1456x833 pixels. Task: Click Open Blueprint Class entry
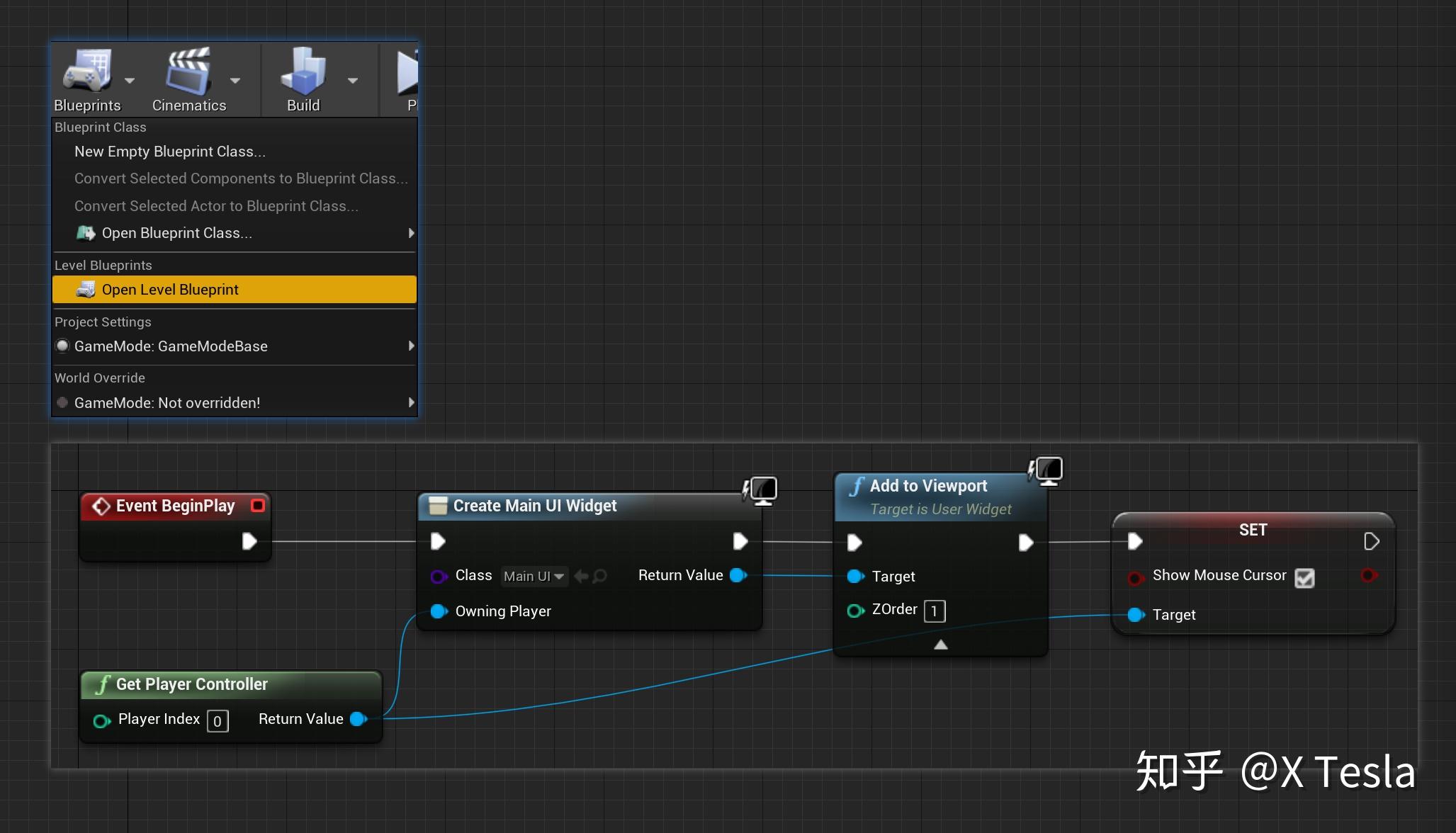click(176, 232)
